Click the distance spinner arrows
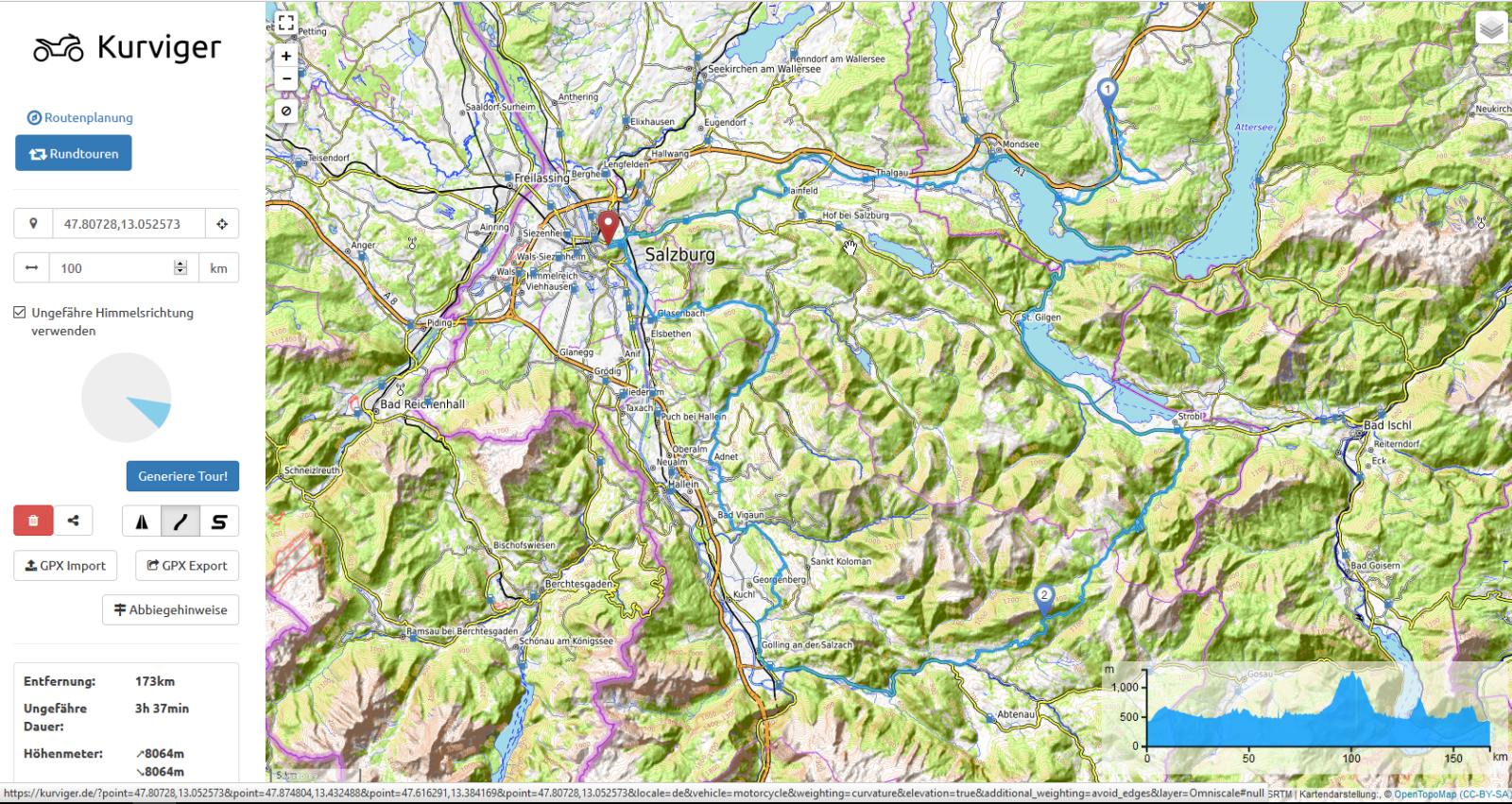The height and width of the screenshot is (804, 1512). click(x=180, y=268)
